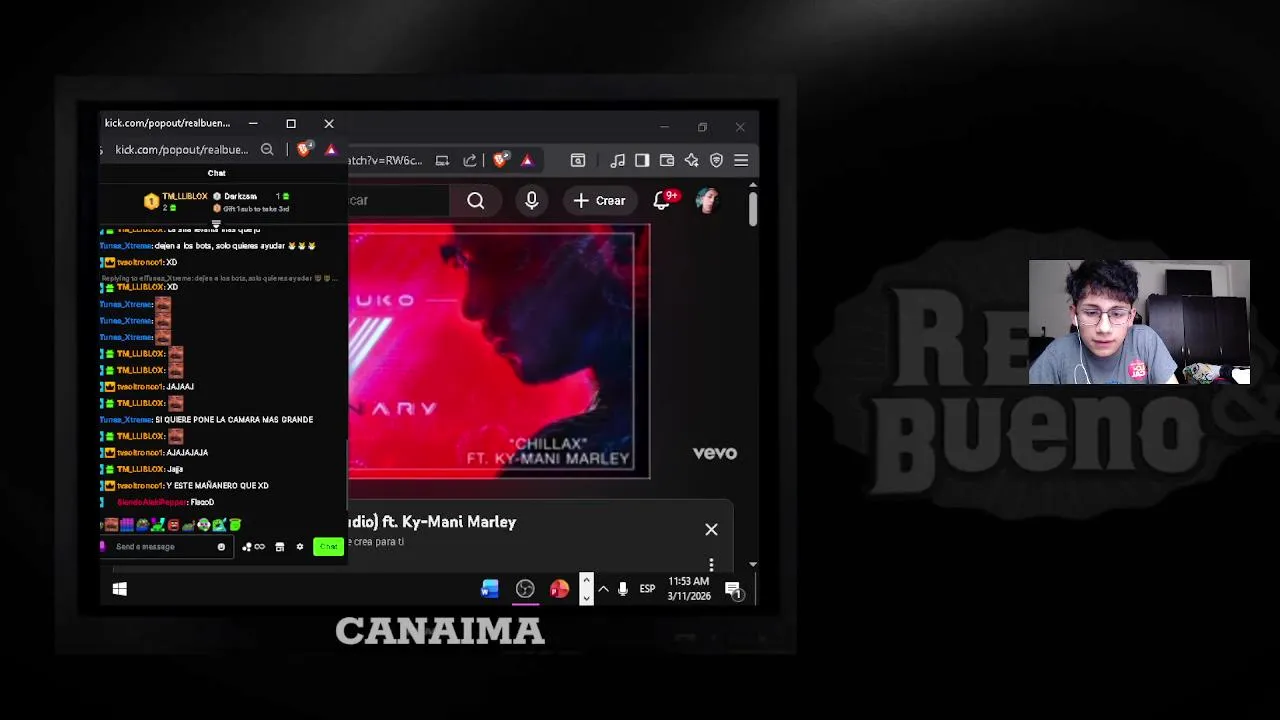This screenshot has width=1280, height=720.
Task: Close the Ky-Mani Marley info panel with X
Action: (x=711, y=529)
